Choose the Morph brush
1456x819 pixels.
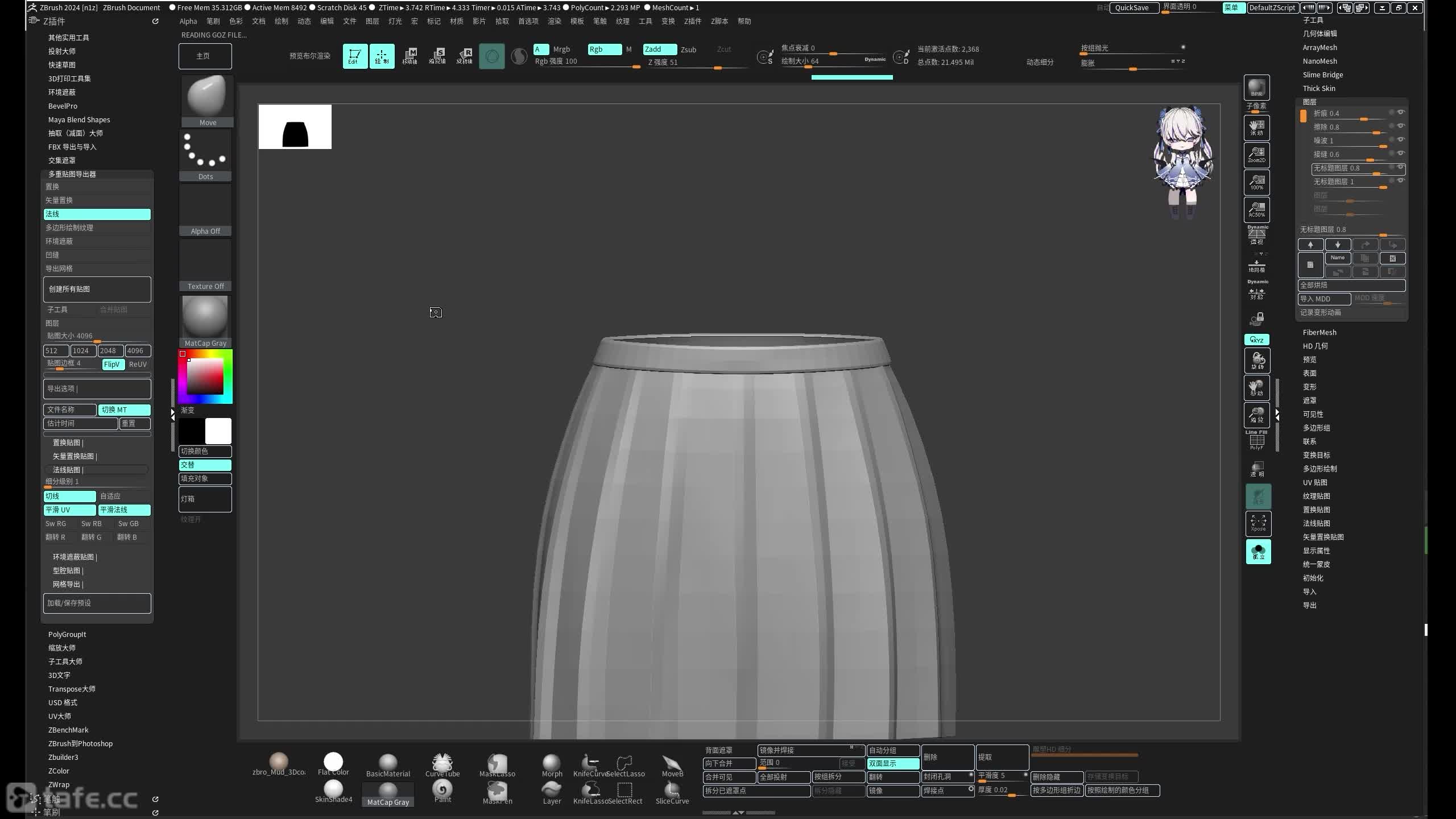pyautogui.click(x=552, y=765)
